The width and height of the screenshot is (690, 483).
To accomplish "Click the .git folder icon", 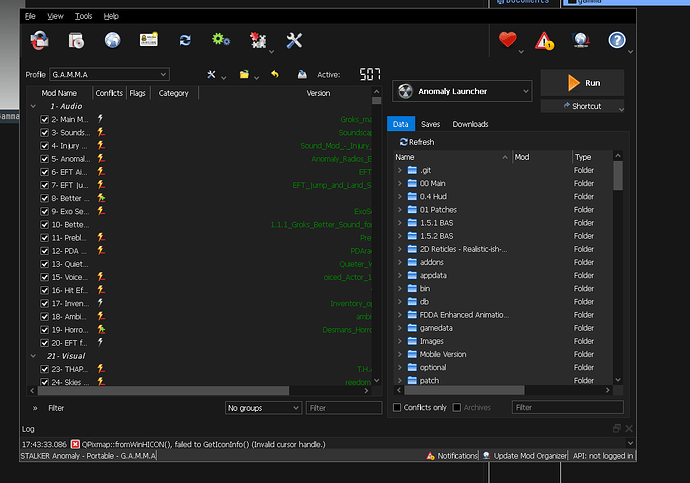I will (412, 170).
